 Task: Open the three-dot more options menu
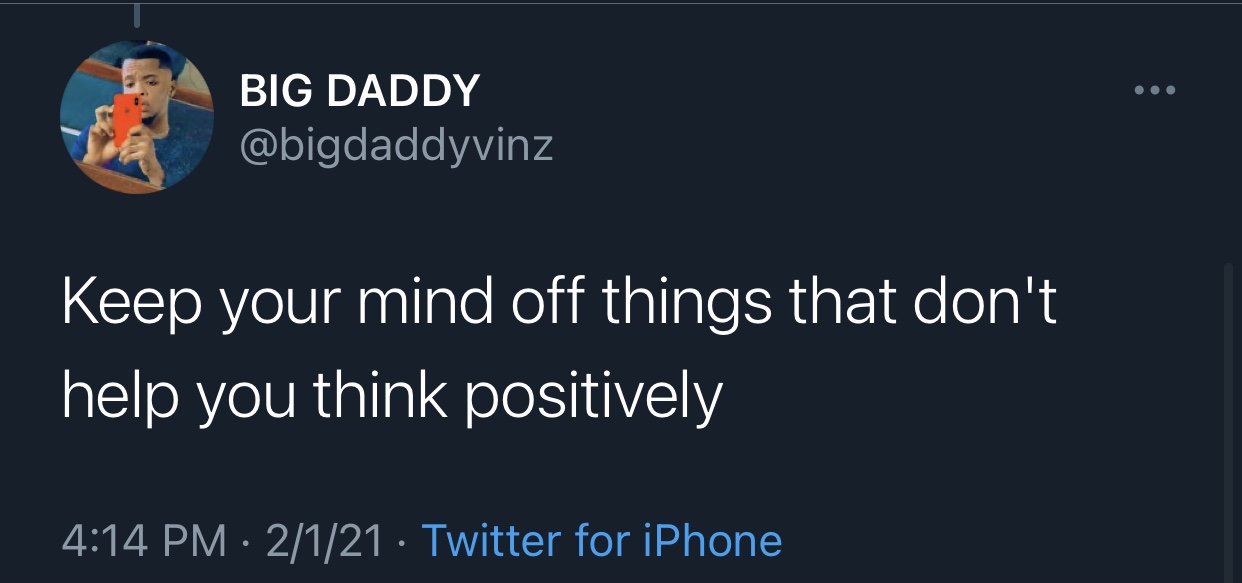tap(1157, 91)
